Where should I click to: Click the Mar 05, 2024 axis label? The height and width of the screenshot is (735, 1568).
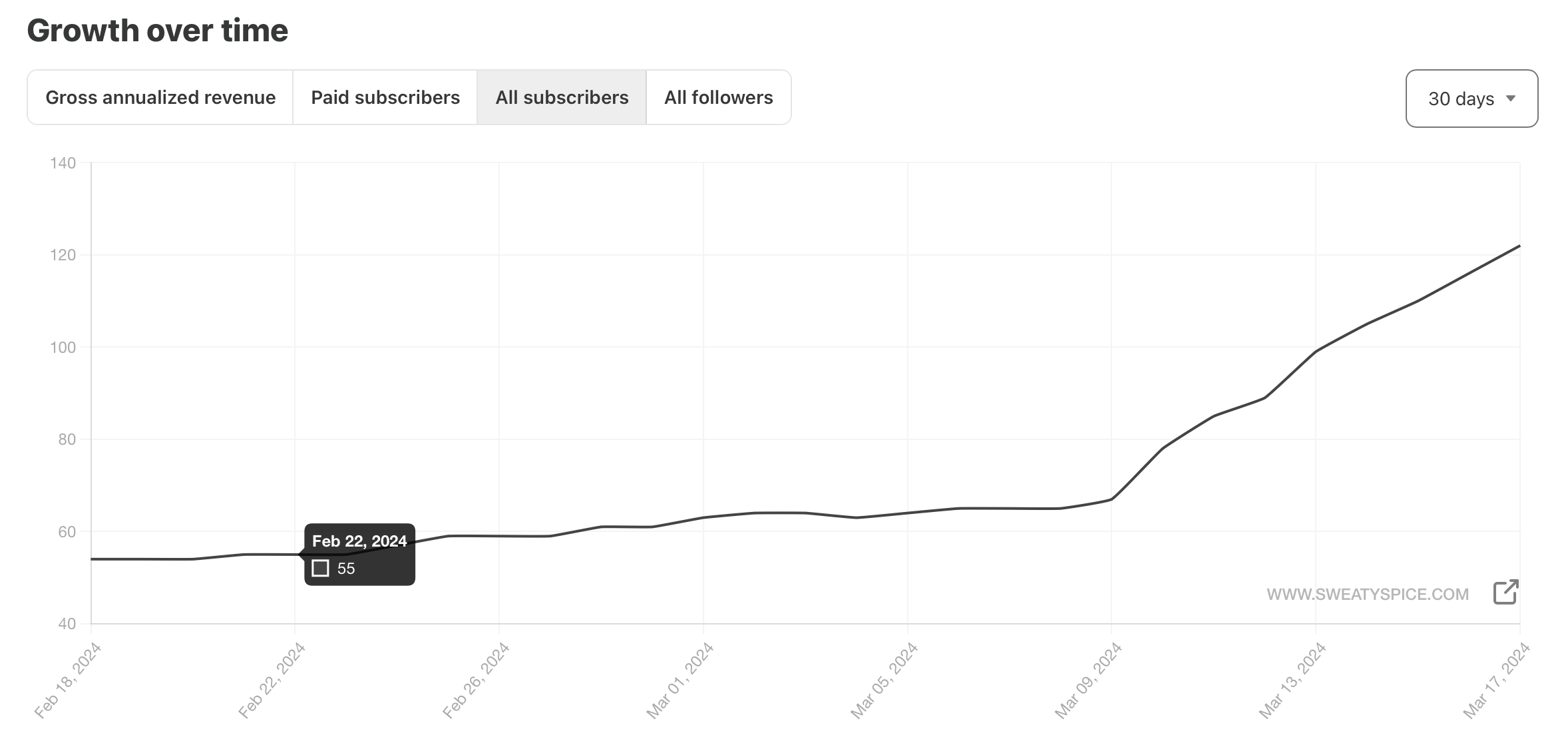pos(884,680)
